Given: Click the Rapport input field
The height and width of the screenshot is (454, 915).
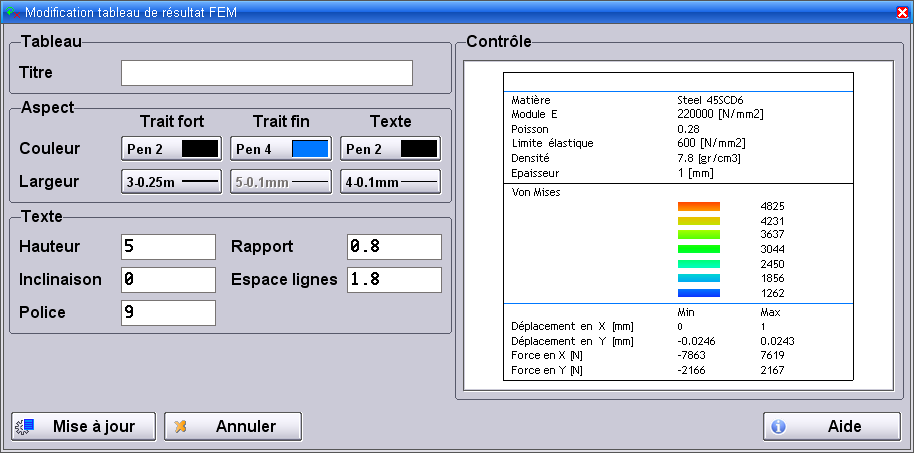Looking at the screenshot, I should tap(394, 247).
